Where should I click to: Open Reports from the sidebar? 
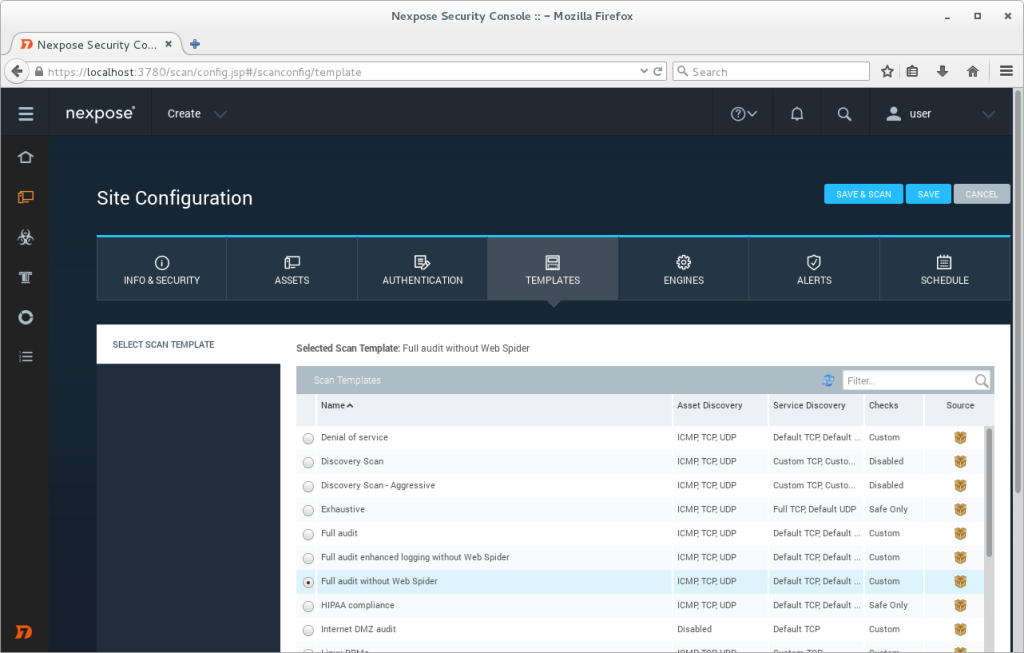(x=25, y=317)
